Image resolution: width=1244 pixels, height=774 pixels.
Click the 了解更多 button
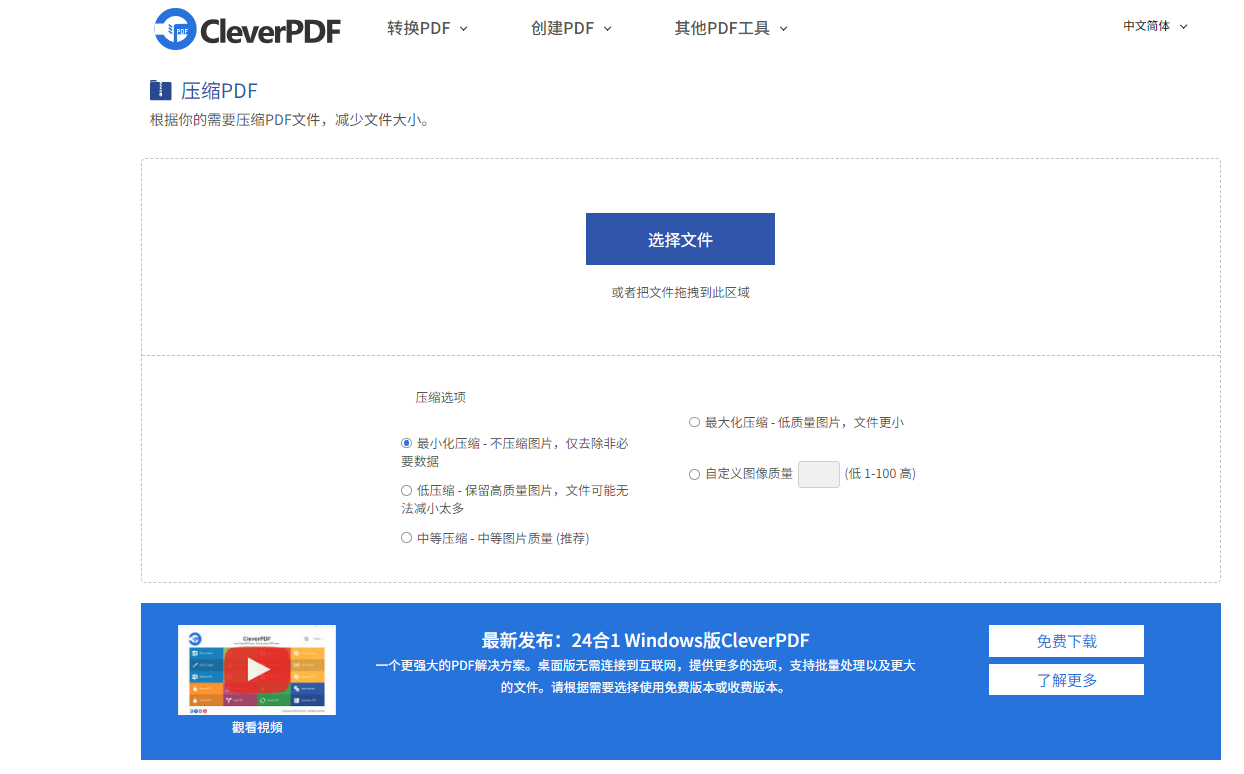click(1066, 680)
